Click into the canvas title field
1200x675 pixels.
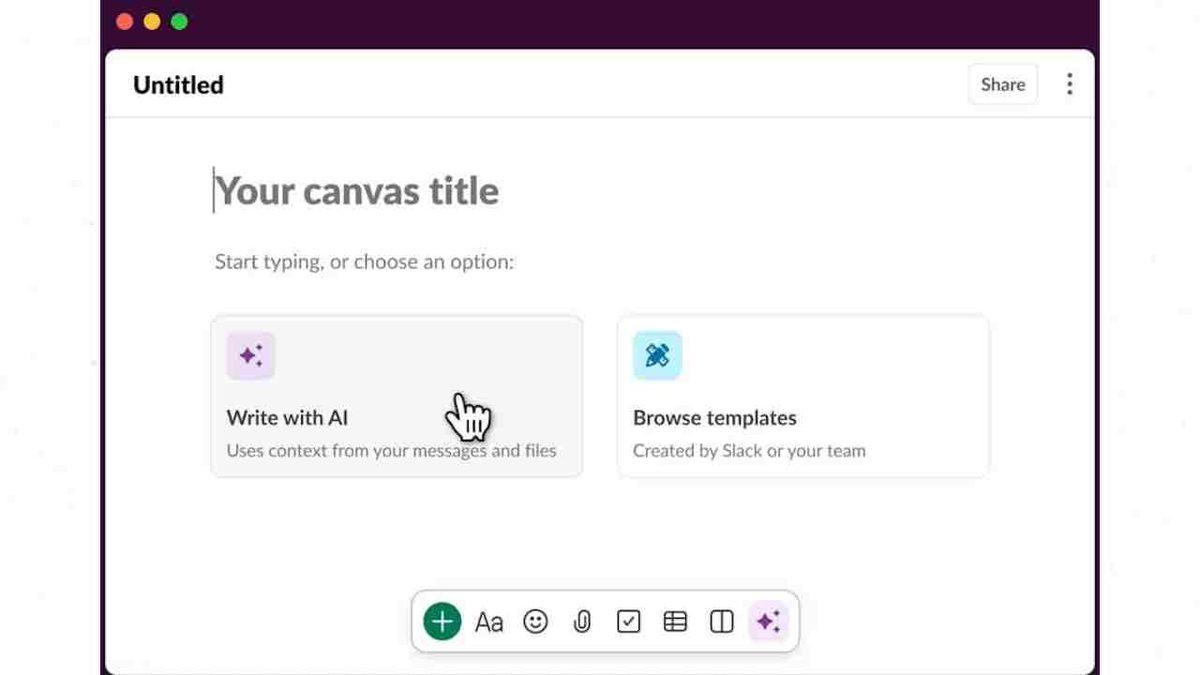[355, 190]
